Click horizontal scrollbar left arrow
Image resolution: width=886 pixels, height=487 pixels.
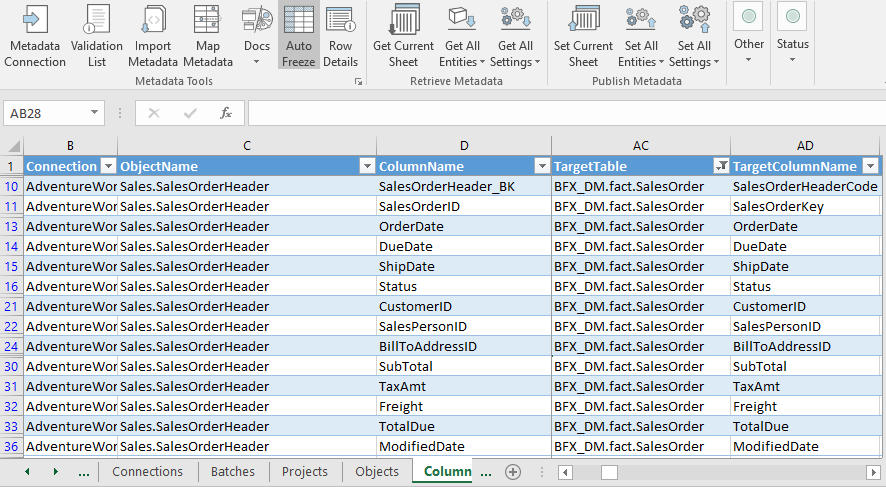[565, 472]
